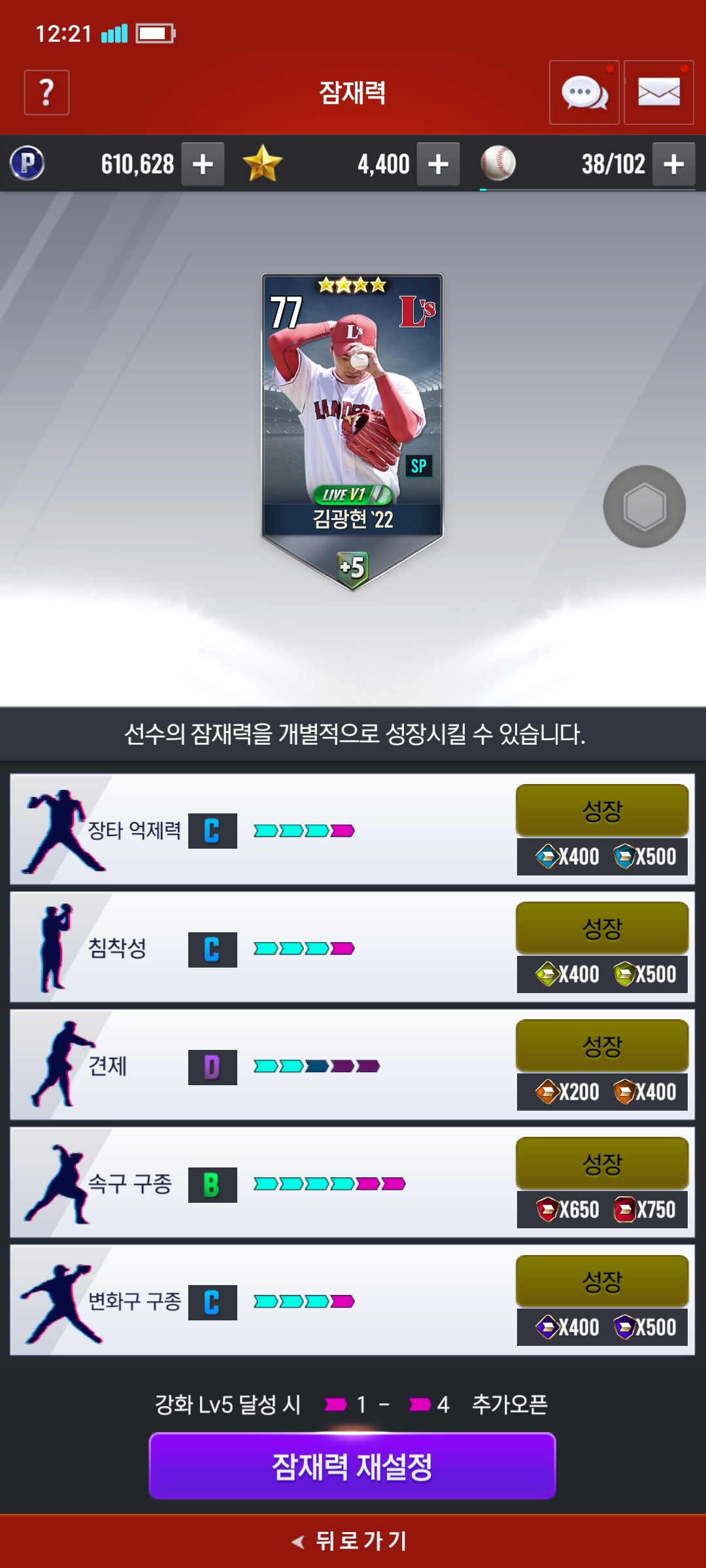706x1568 pixels.
Task: Grow the 변화구 구종 potential with 성장
Action: tap(602, 1281)
